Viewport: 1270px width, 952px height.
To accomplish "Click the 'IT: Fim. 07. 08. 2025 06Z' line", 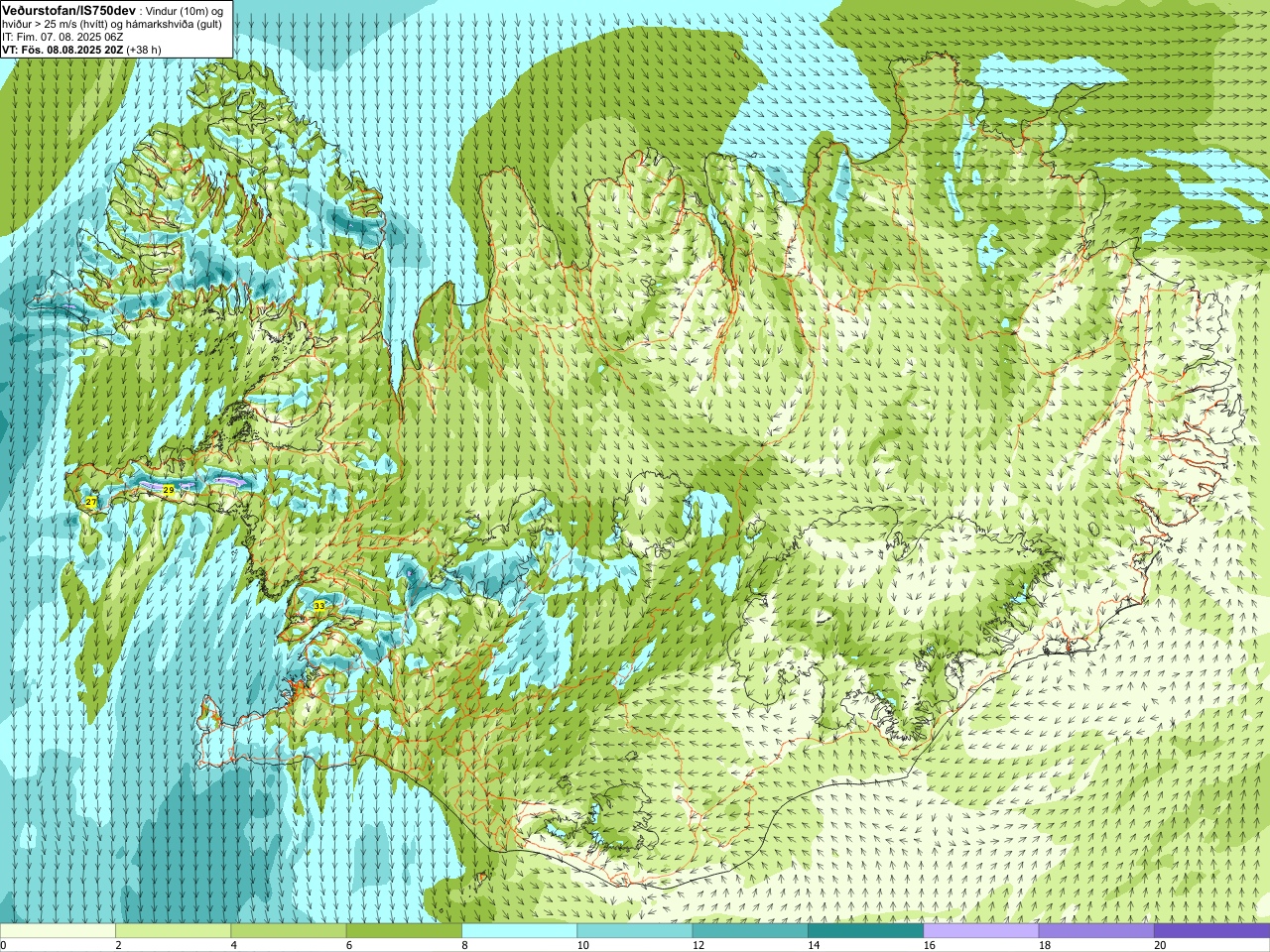I will 63,37.
